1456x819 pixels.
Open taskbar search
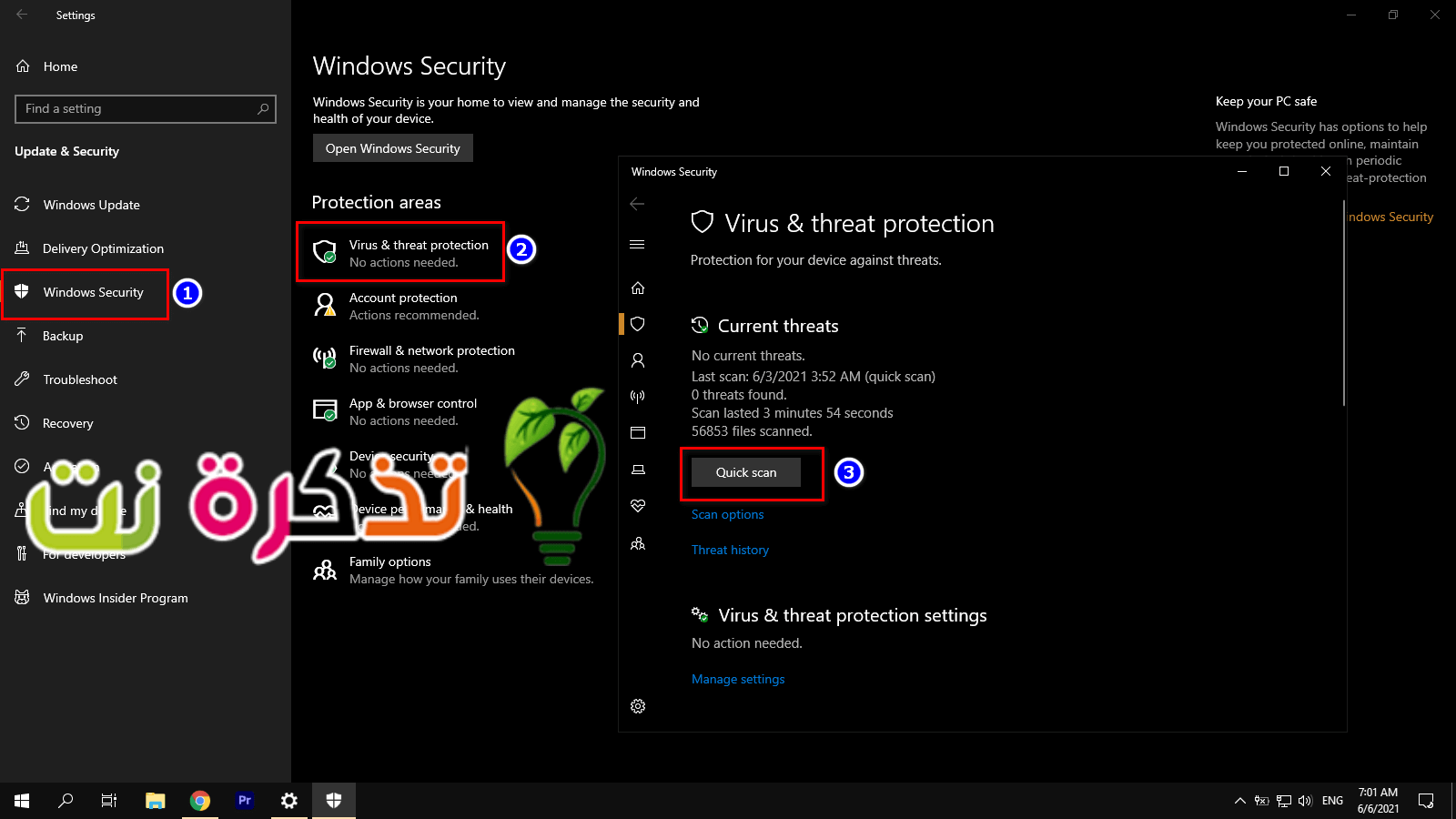(x=66, y=801)
